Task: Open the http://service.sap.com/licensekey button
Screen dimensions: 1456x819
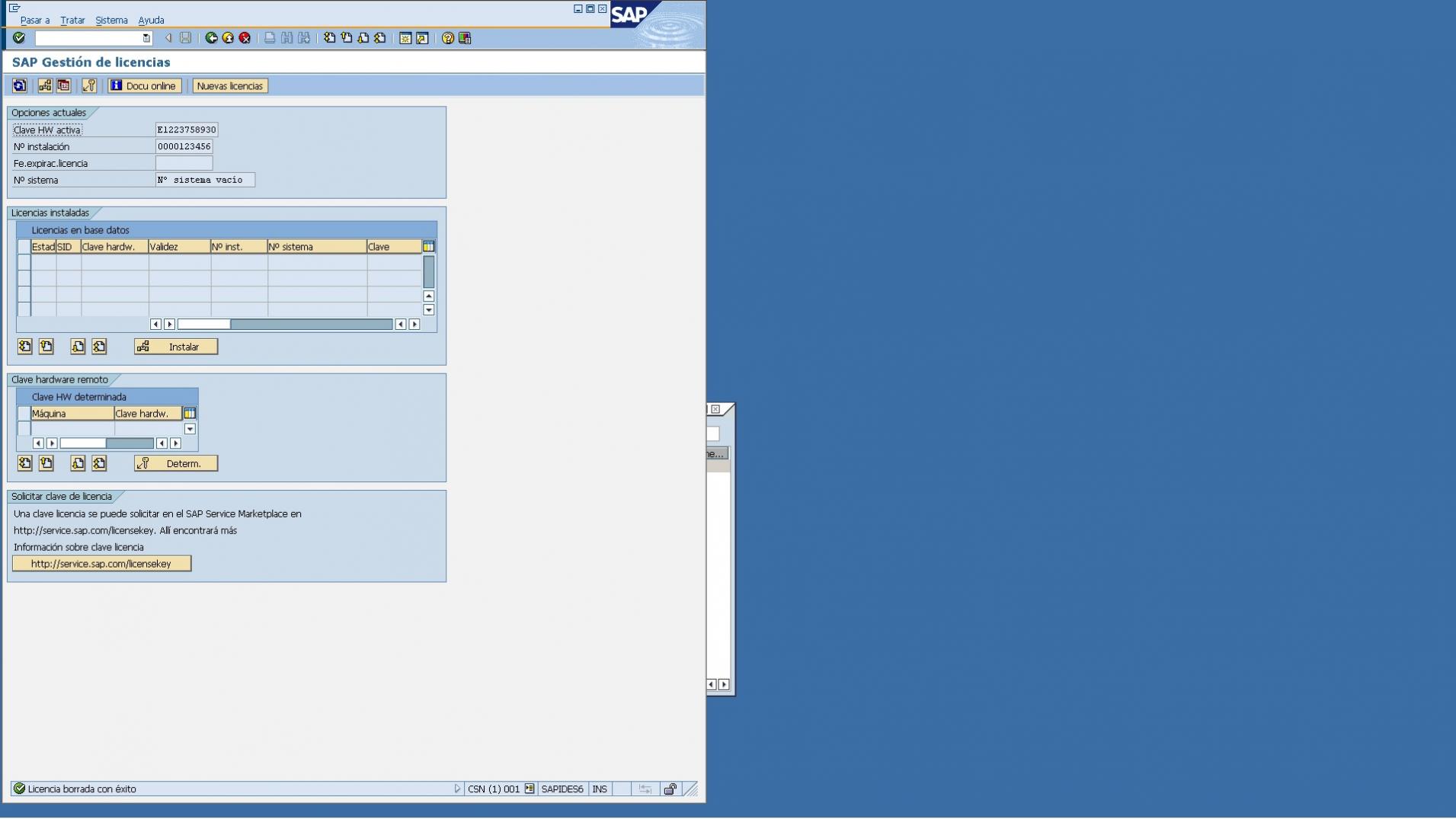Action: click(101, 564)
